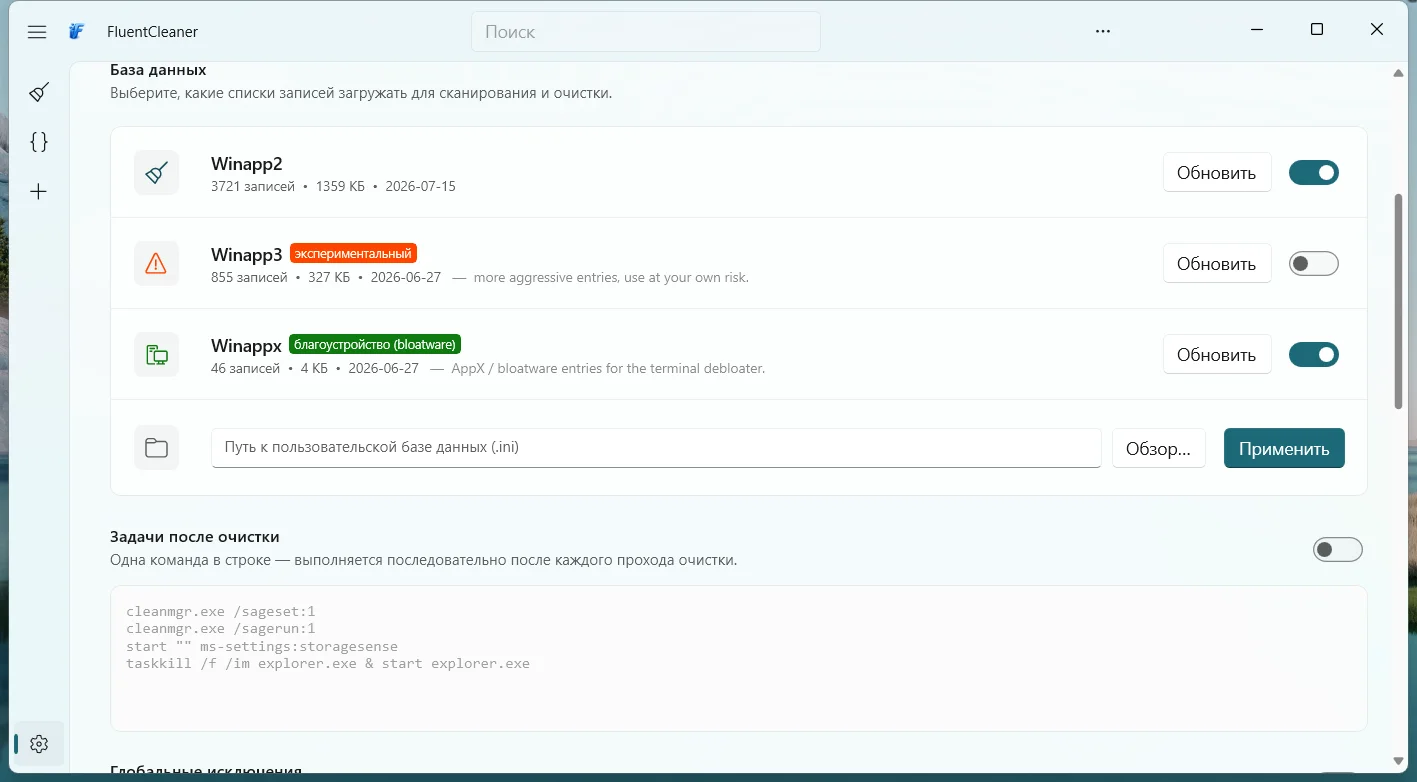
Task: Open the curly braces editor page
Action: (39, 142)
